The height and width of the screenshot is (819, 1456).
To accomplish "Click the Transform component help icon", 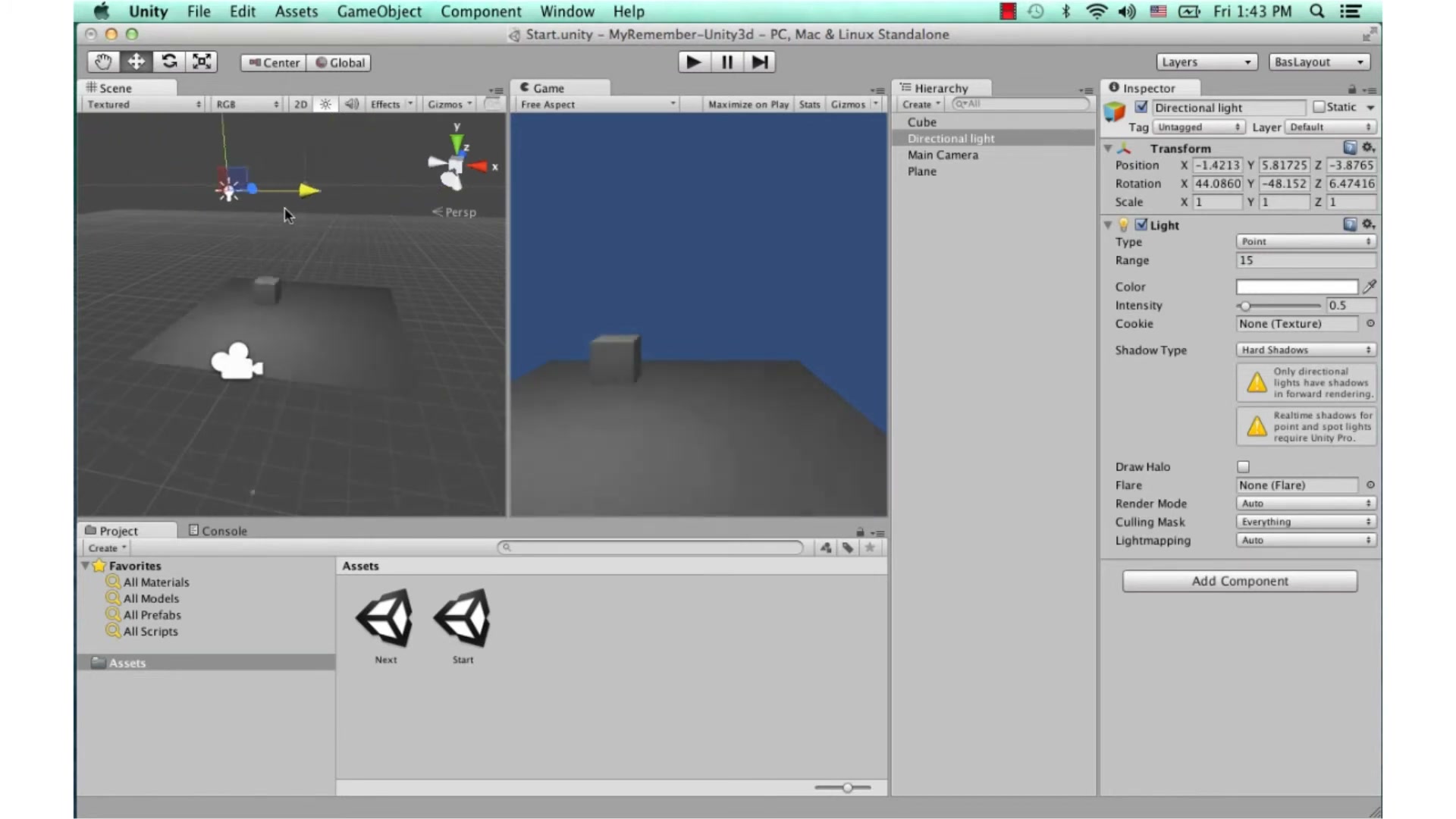I will [x=1350, y=148].
